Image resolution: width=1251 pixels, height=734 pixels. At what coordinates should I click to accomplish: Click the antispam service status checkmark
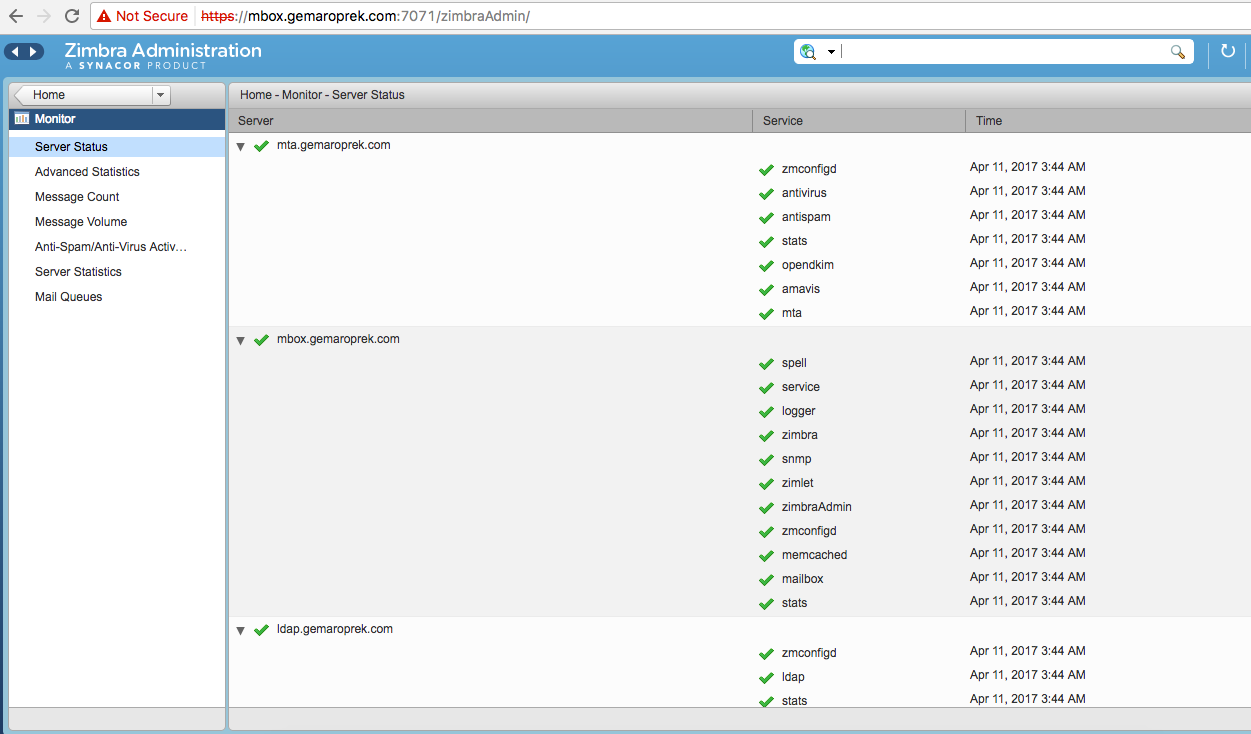click(766, 218)
